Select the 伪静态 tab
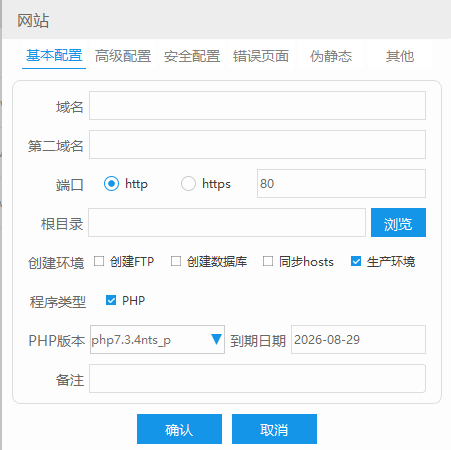Screen dimensions: 451x450 (x=331, y=56)
